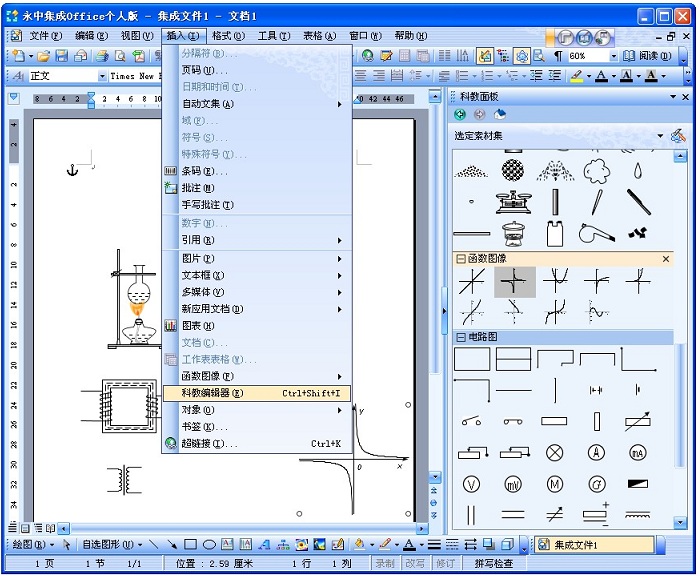Click the New document toolbar icon
Screen dimensions: 700x576
(x=19, y=56)
